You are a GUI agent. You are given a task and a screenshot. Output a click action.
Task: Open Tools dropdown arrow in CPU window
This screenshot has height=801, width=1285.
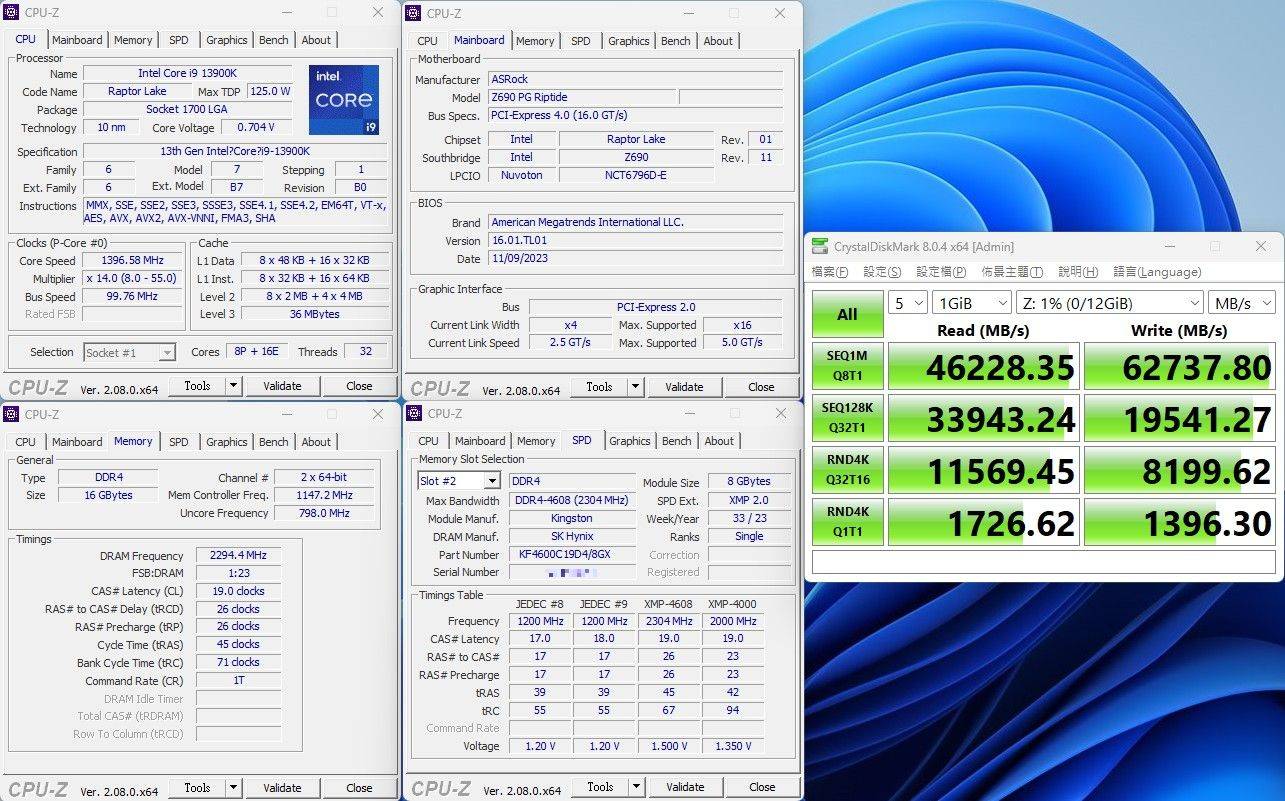tap(234, 386)
